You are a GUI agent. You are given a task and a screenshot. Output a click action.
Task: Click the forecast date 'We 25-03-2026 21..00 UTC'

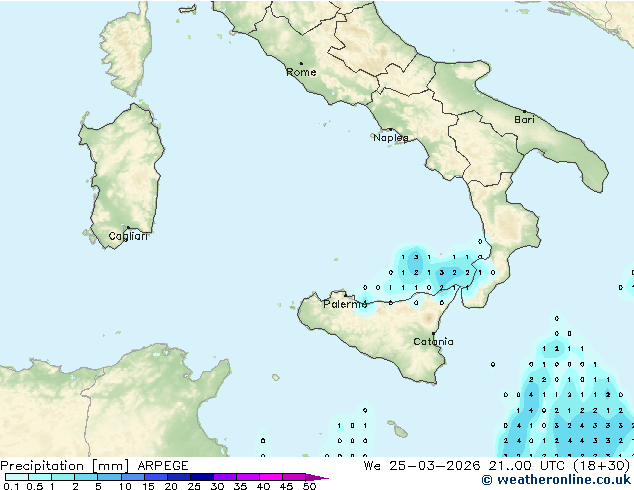tap(464, 466)
